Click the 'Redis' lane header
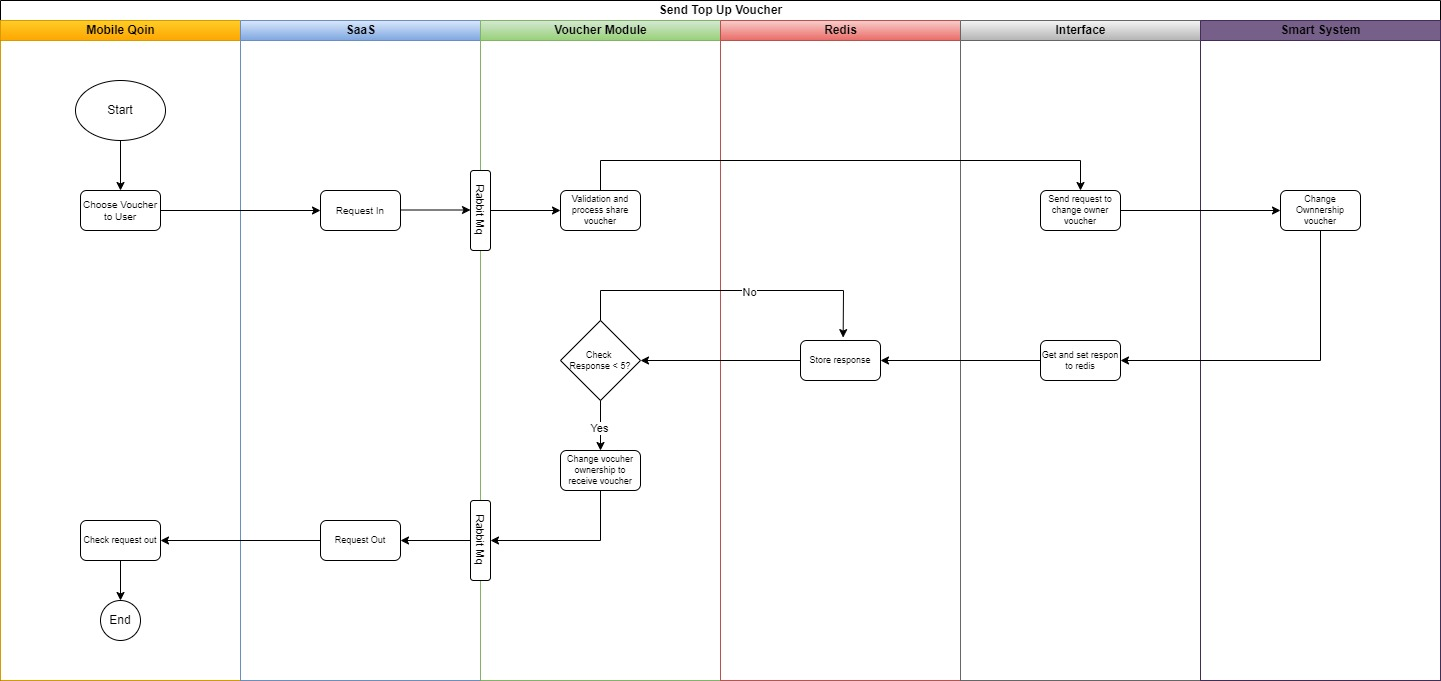Screen dimensions: 1441x681 click(x=840, y=30)
